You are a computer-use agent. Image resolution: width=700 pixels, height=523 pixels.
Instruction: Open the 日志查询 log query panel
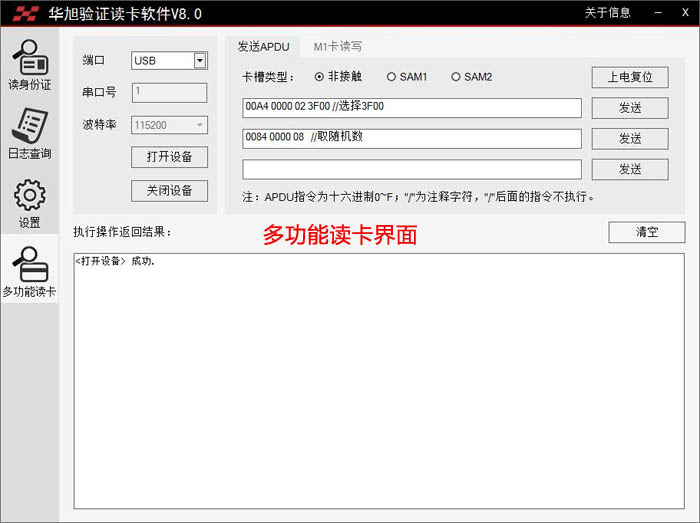point(29,133)
